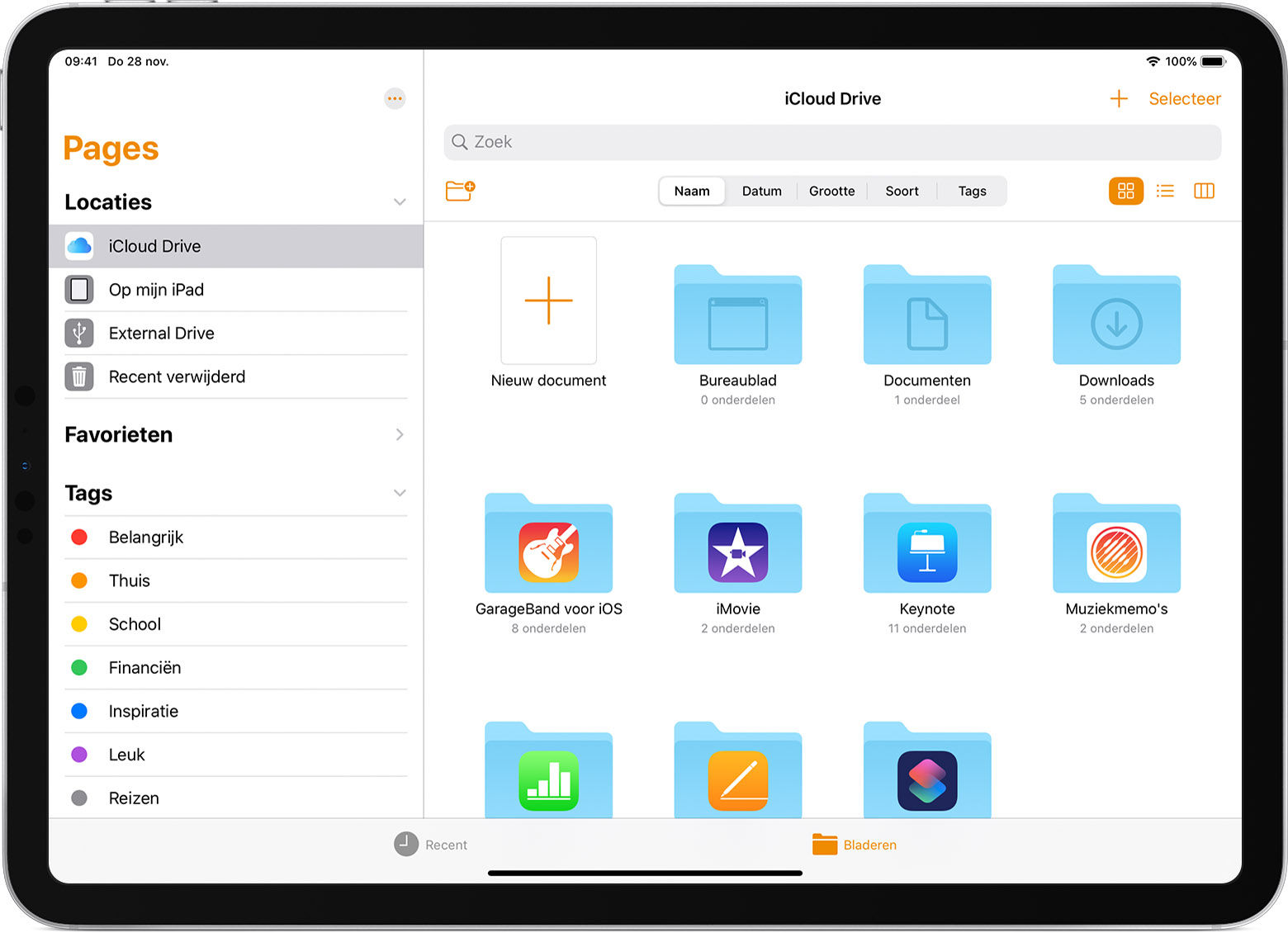
Task: Click the "5 onderdelen" text under Downloads
Action: point(1116,400)
